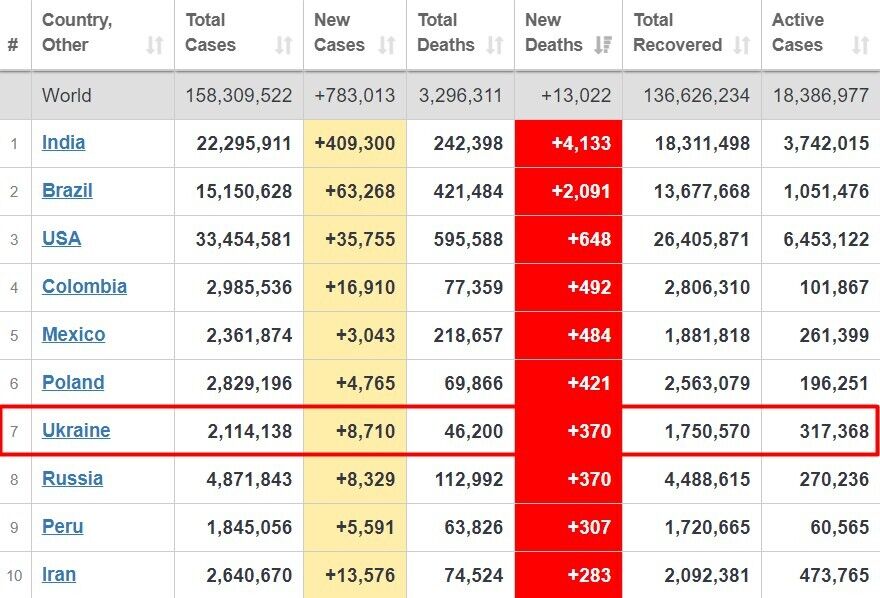The width and height of the screenshot is (880, 598).
Task: Click sort arrows icon beside Total Deaths
Action: pos(495,45)
